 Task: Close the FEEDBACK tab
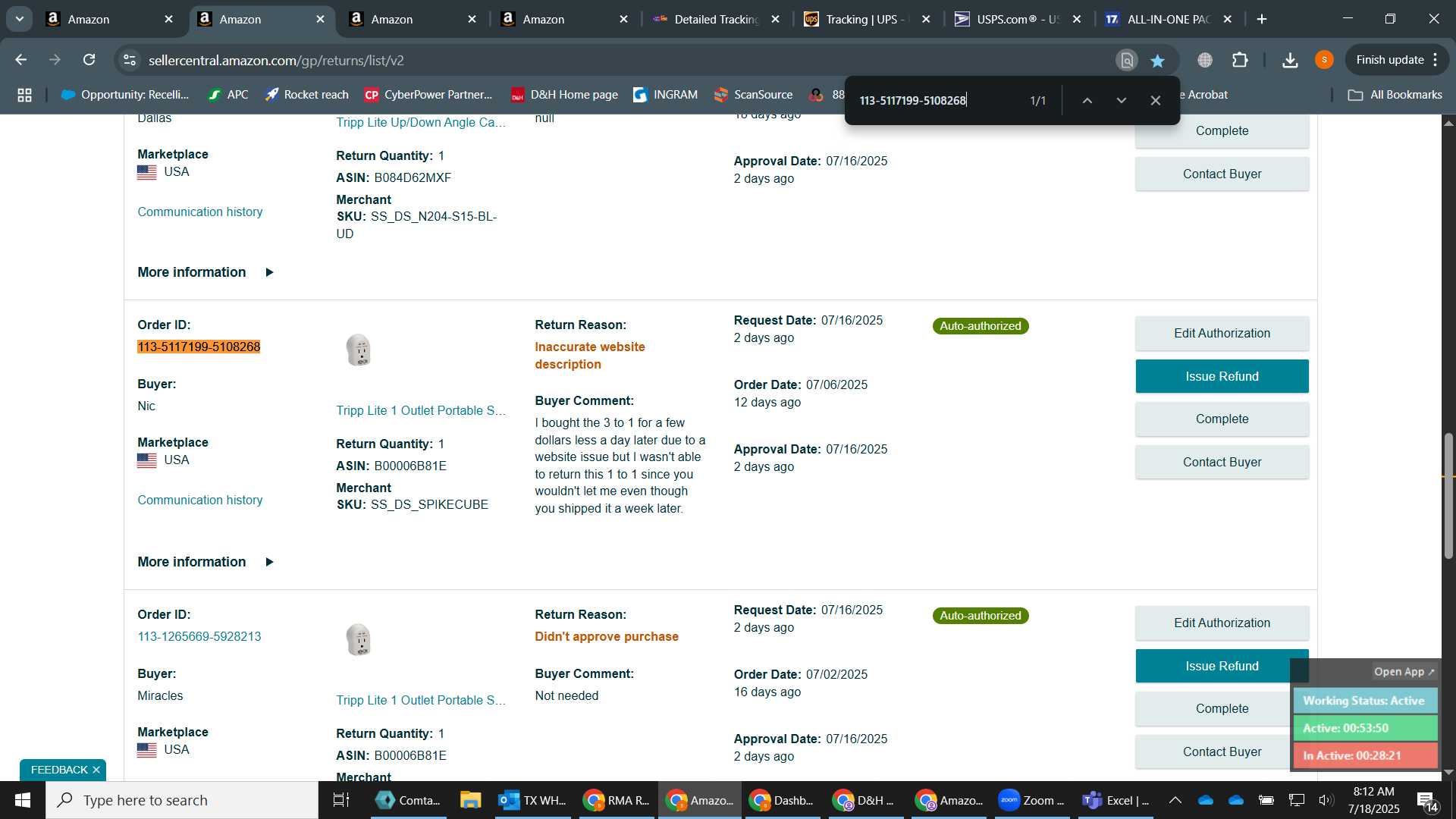pyautogui.click(x=96, y=770)
